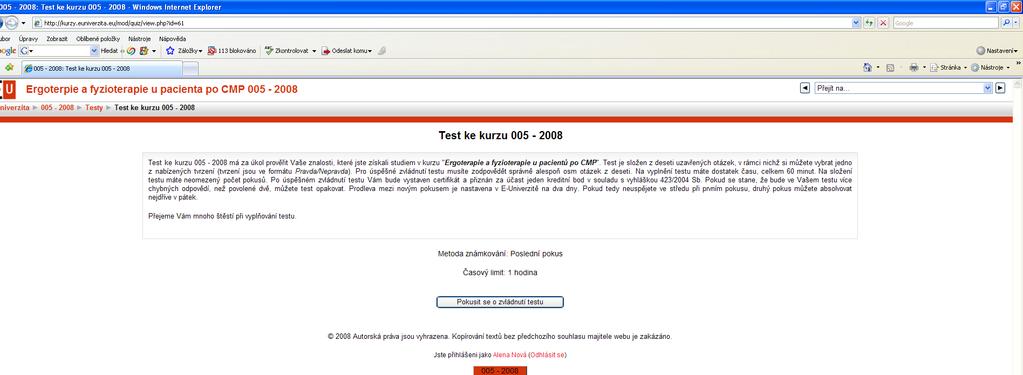Click the Odhlásit se logout link
This screenshot has width=1023, height=375.
click(548, 355)
